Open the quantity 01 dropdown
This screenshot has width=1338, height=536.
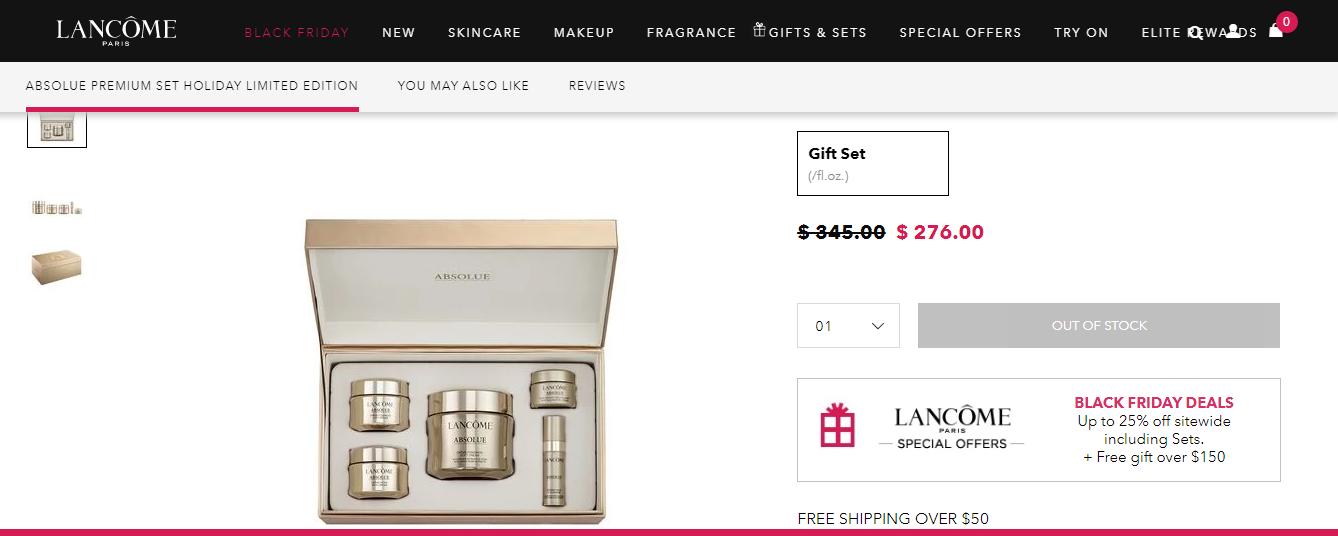pyautogui.click(x=848, y=326)
